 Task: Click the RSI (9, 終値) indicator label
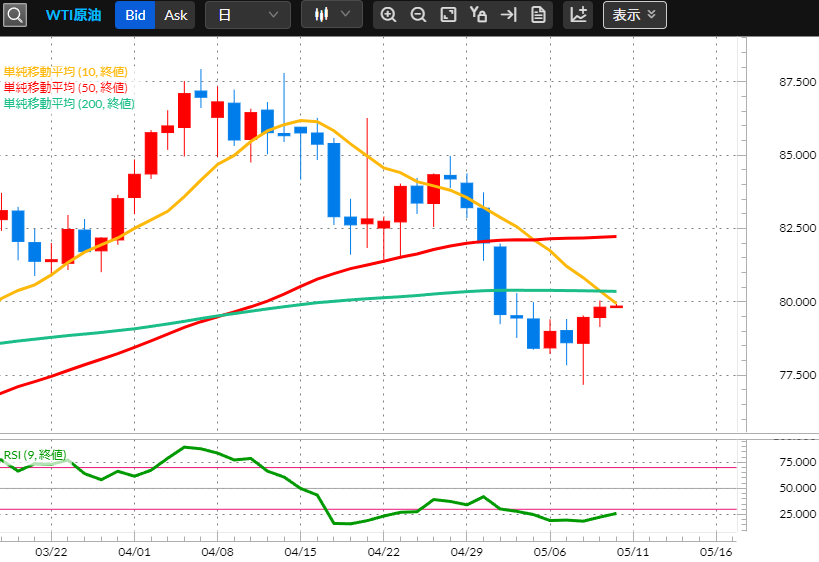pyautogui.click(x=35, y=455)
